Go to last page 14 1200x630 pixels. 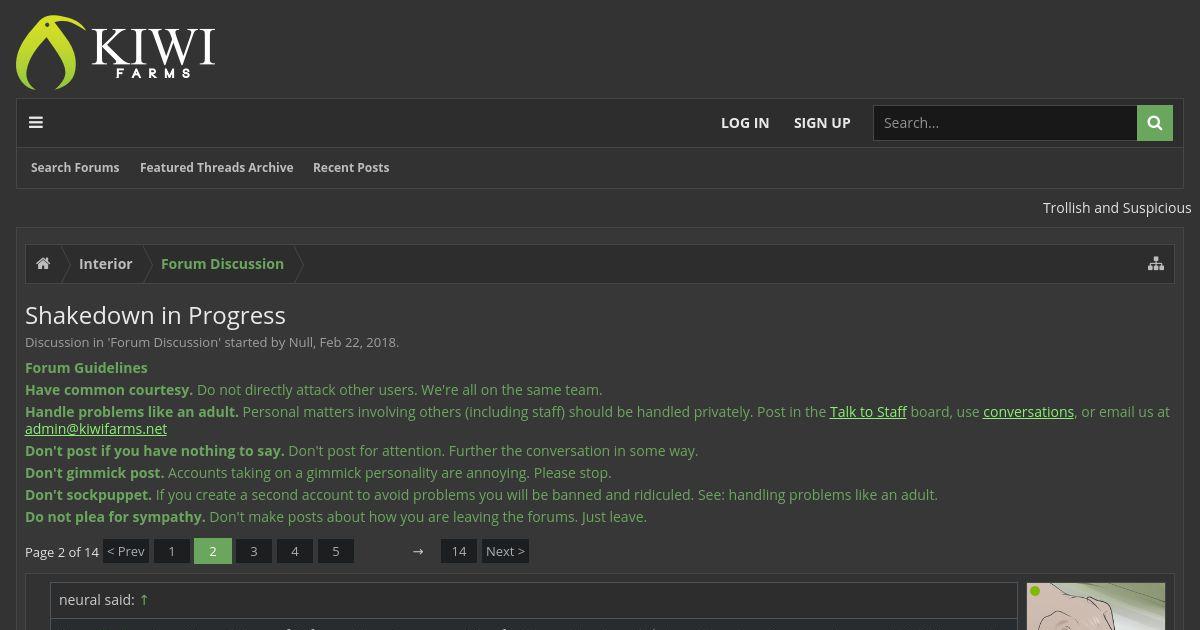[x=459, y=551]
